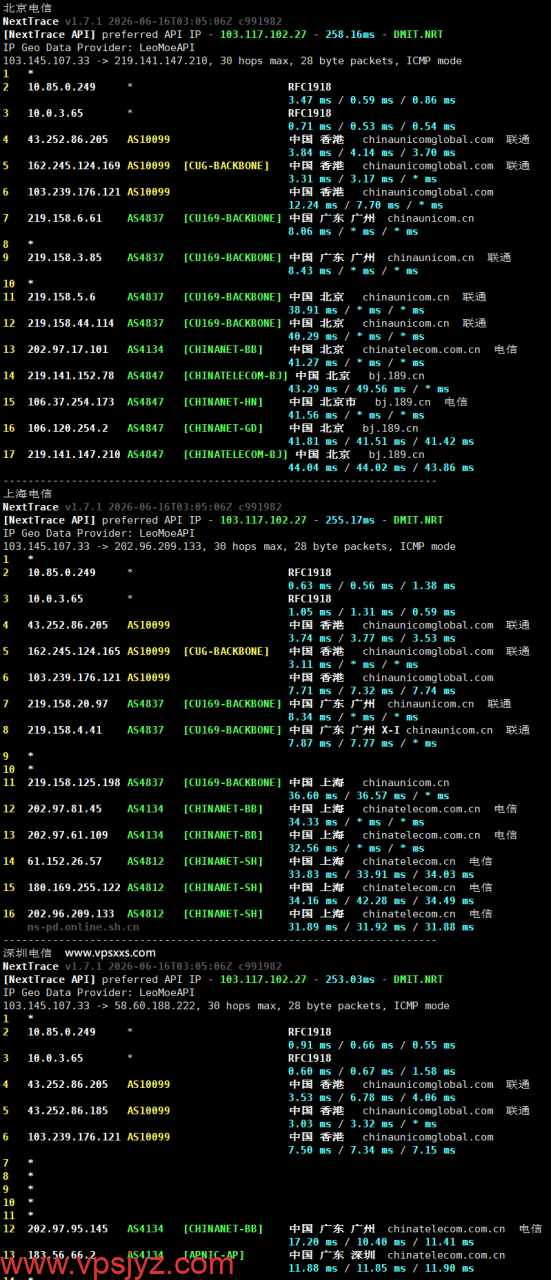Select hop IP 106.120.254.2
Viewport: 551px width, 1280px height.
68,428
